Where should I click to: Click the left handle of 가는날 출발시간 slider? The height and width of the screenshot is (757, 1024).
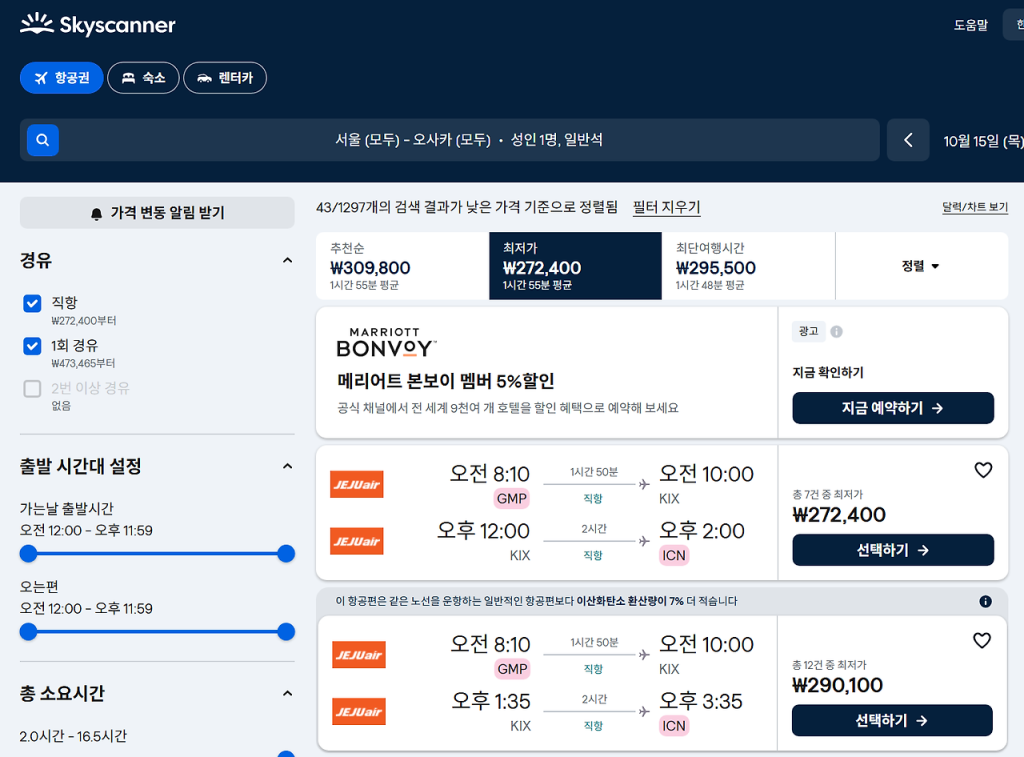[x=28, y=554]
